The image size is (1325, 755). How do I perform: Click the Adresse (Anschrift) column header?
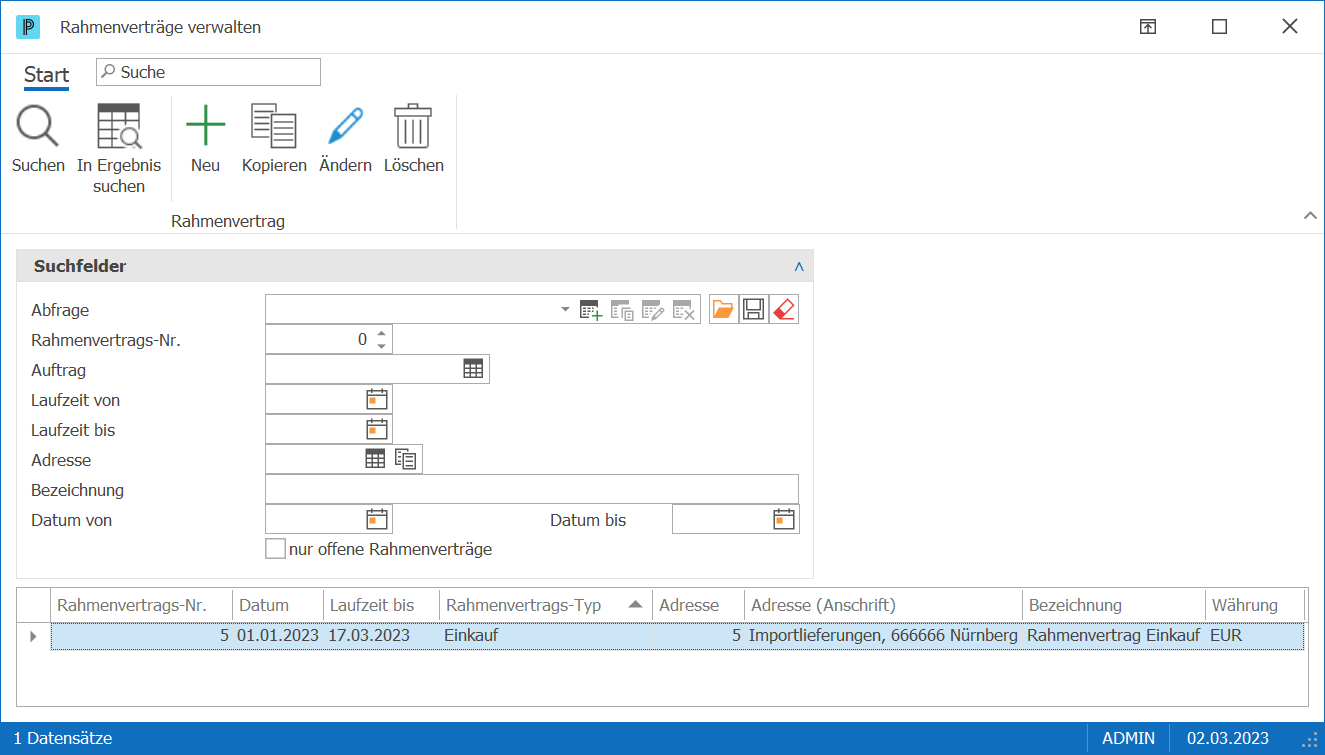pos(883,605)
